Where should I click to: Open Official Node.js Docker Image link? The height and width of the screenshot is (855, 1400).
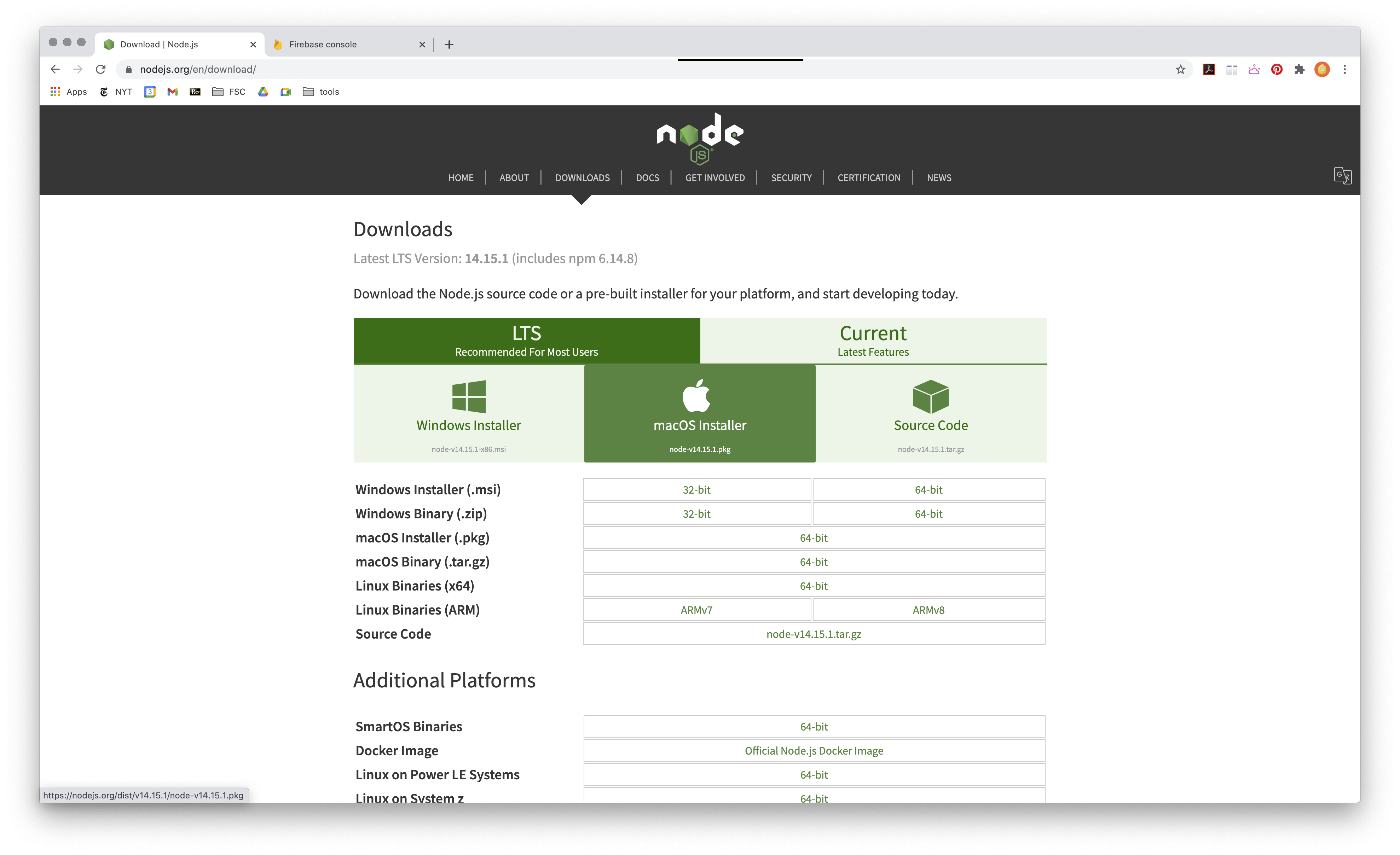[x=814, y=750]
